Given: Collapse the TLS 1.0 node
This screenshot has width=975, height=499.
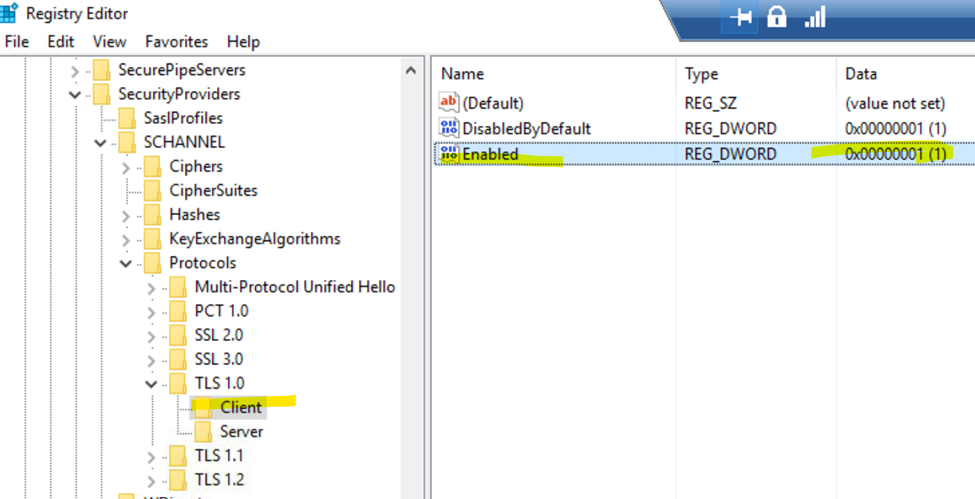Looking at the screenshot, I should click(x=152, y=385).
